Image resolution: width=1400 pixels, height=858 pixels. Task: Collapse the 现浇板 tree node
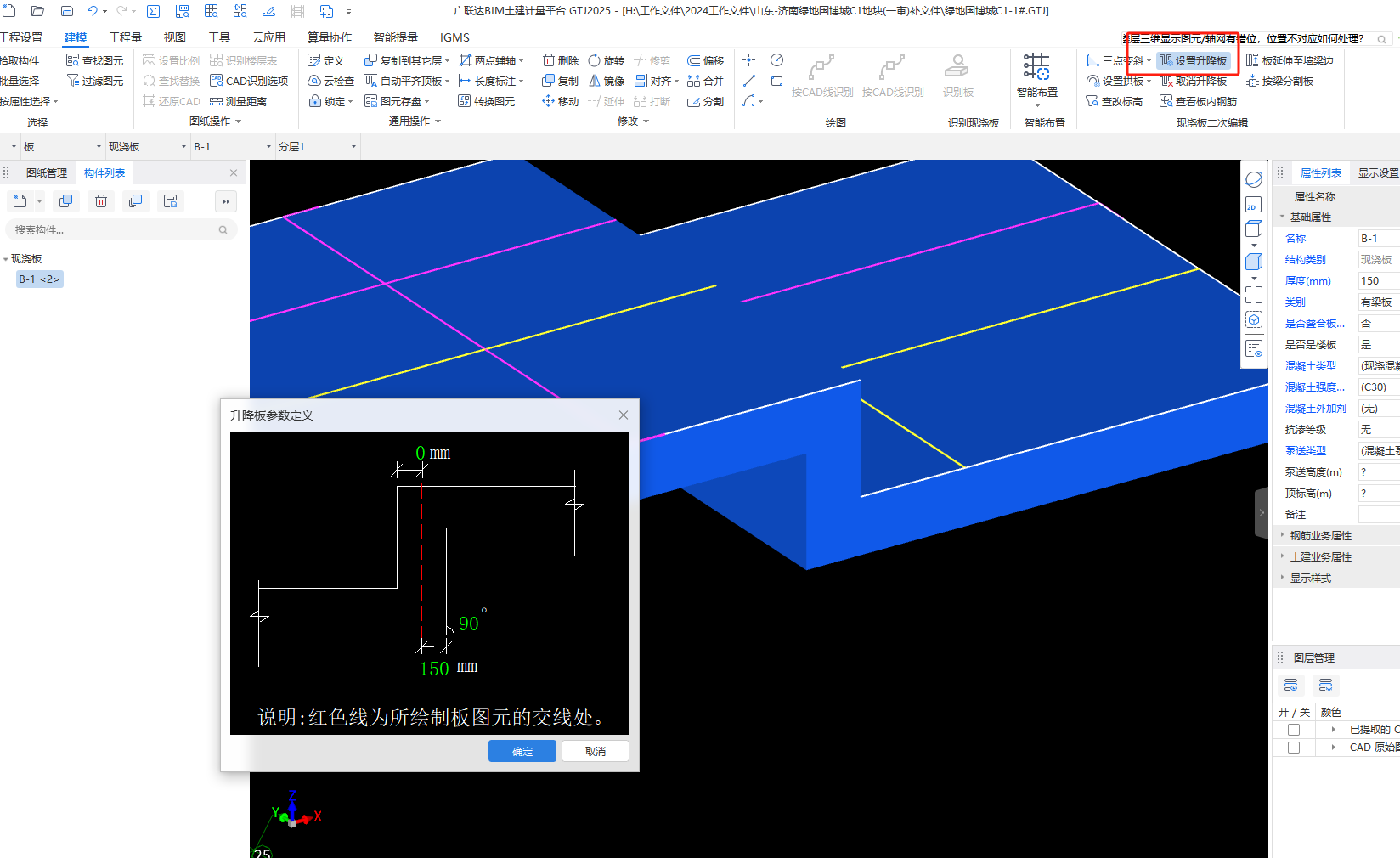(x=6, y=259)
